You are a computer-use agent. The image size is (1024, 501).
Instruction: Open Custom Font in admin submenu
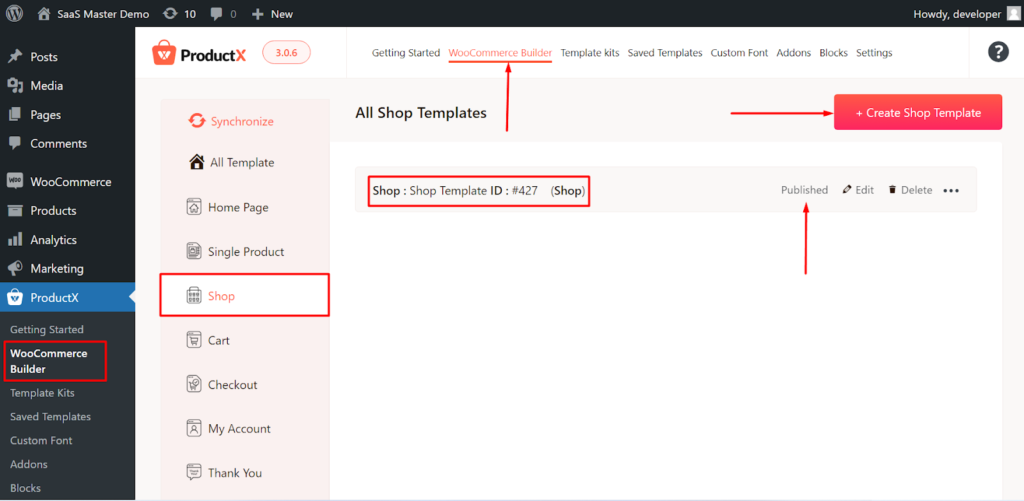pos(41,440)
